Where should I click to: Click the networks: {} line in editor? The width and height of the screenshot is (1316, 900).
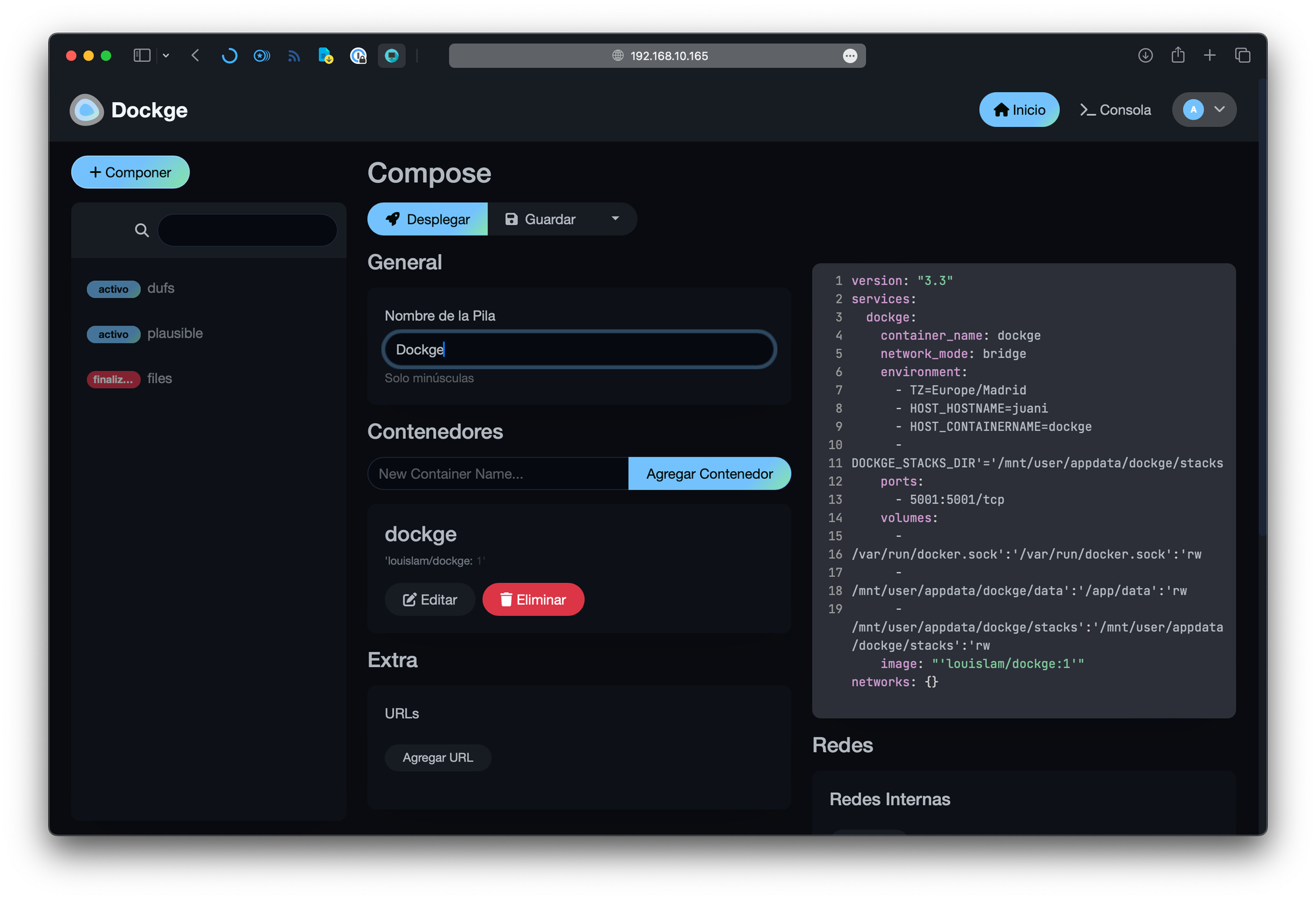point(895,682)
